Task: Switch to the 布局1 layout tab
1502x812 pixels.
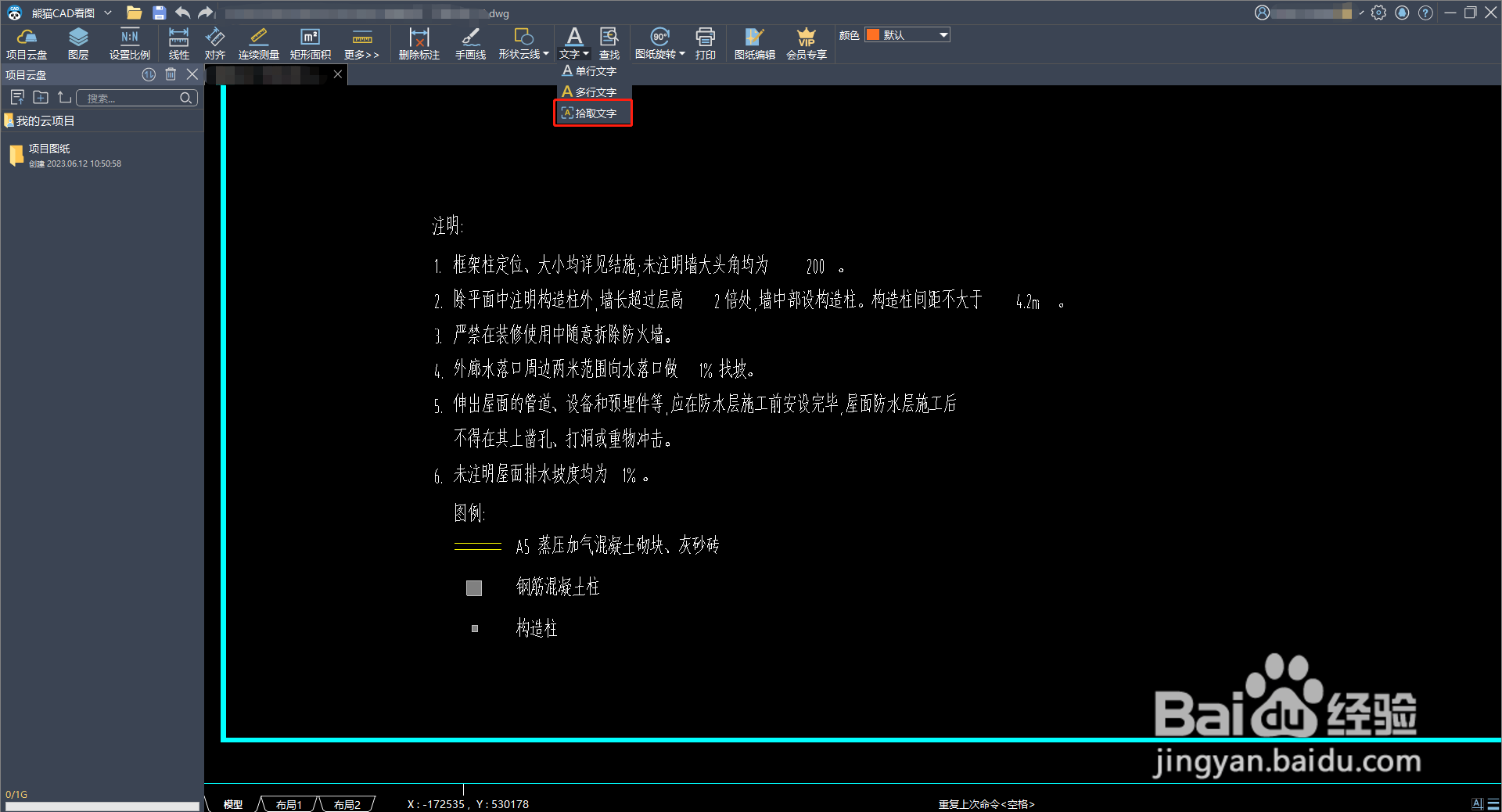Action: [288, 804]
